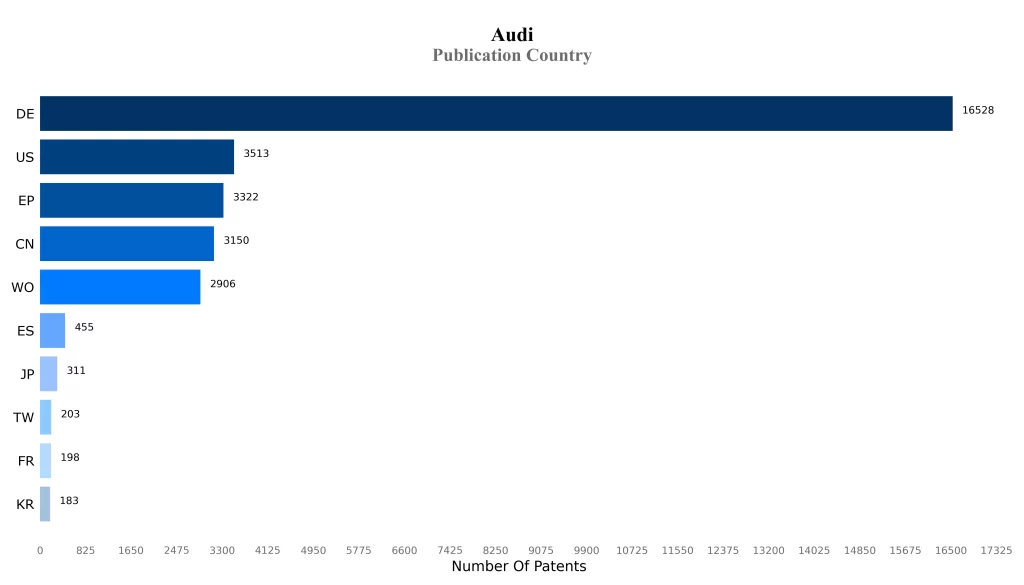This screenshot has height=585, width=1024.
Task: Click the Number Of Patents axis label
Action: pyautogui.click(x=519, y=567)
